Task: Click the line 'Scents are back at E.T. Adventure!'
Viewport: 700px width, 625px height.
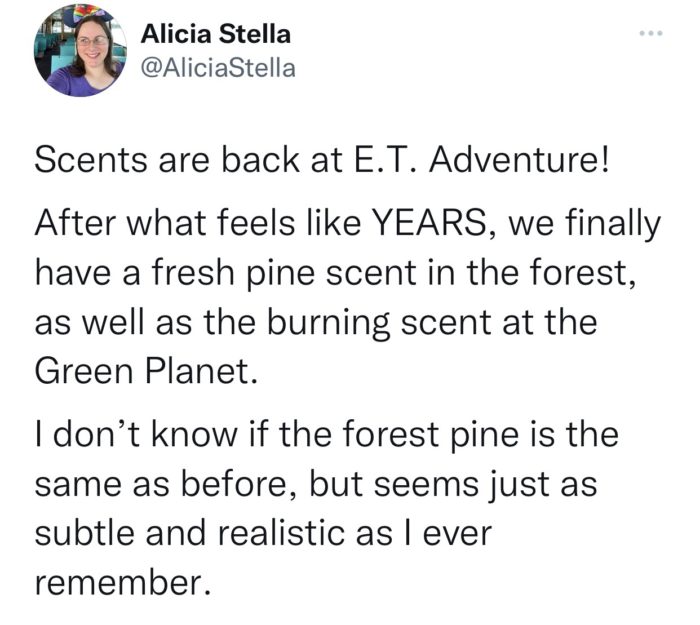Action: 321,160
